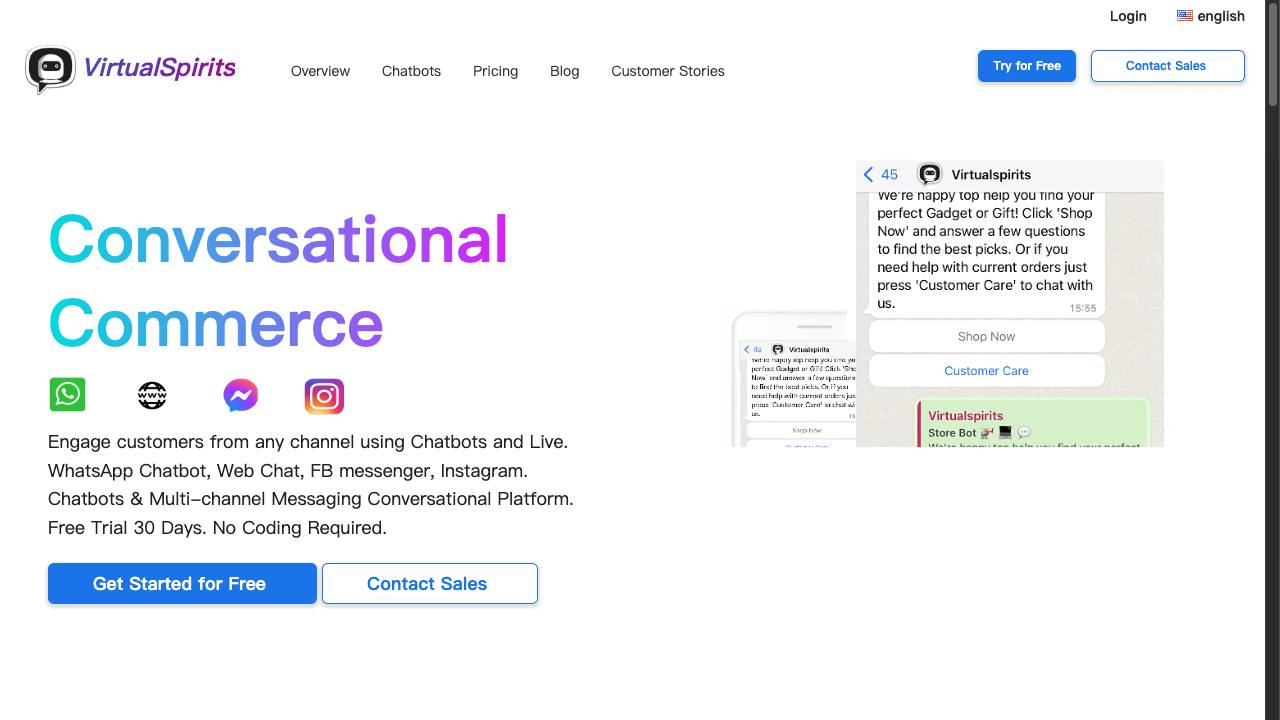Image resolution: width=1280 pixels, height=720 pixels.
Task: Click the Conversational Commerce heading
Action: point(278,281)
